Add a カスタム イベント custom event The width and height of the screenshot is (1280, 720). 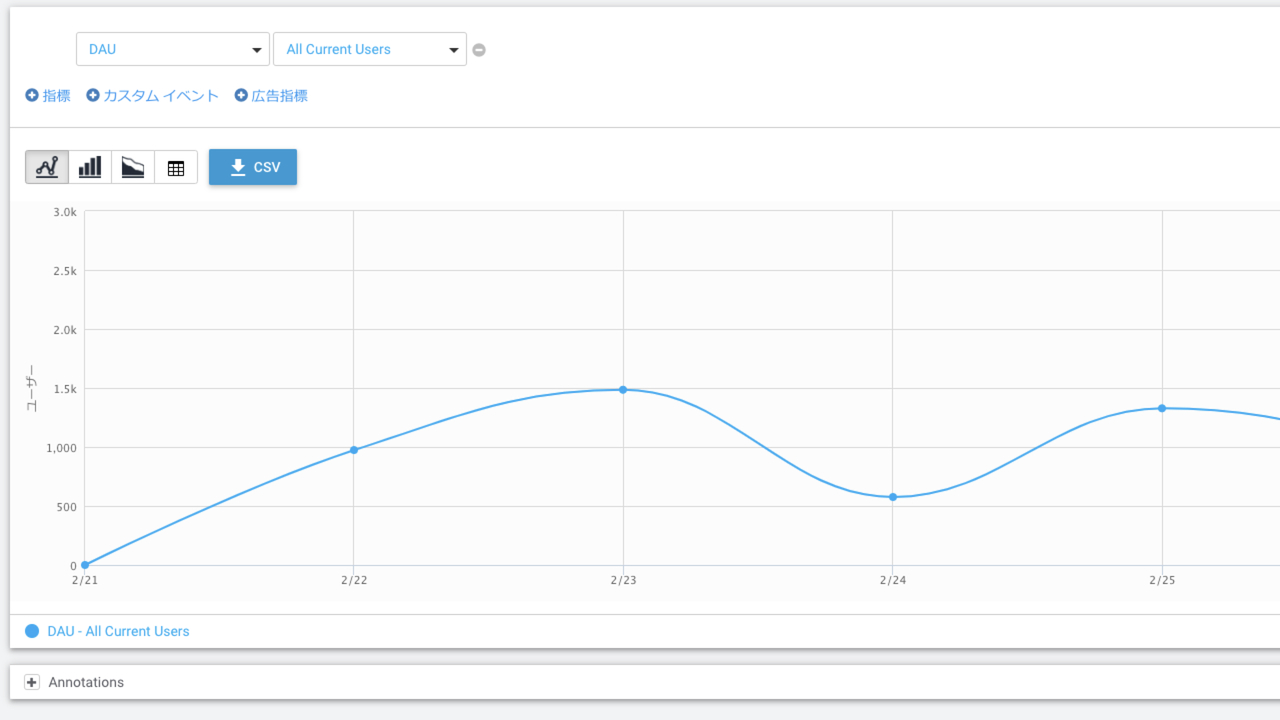coord(152,96)
